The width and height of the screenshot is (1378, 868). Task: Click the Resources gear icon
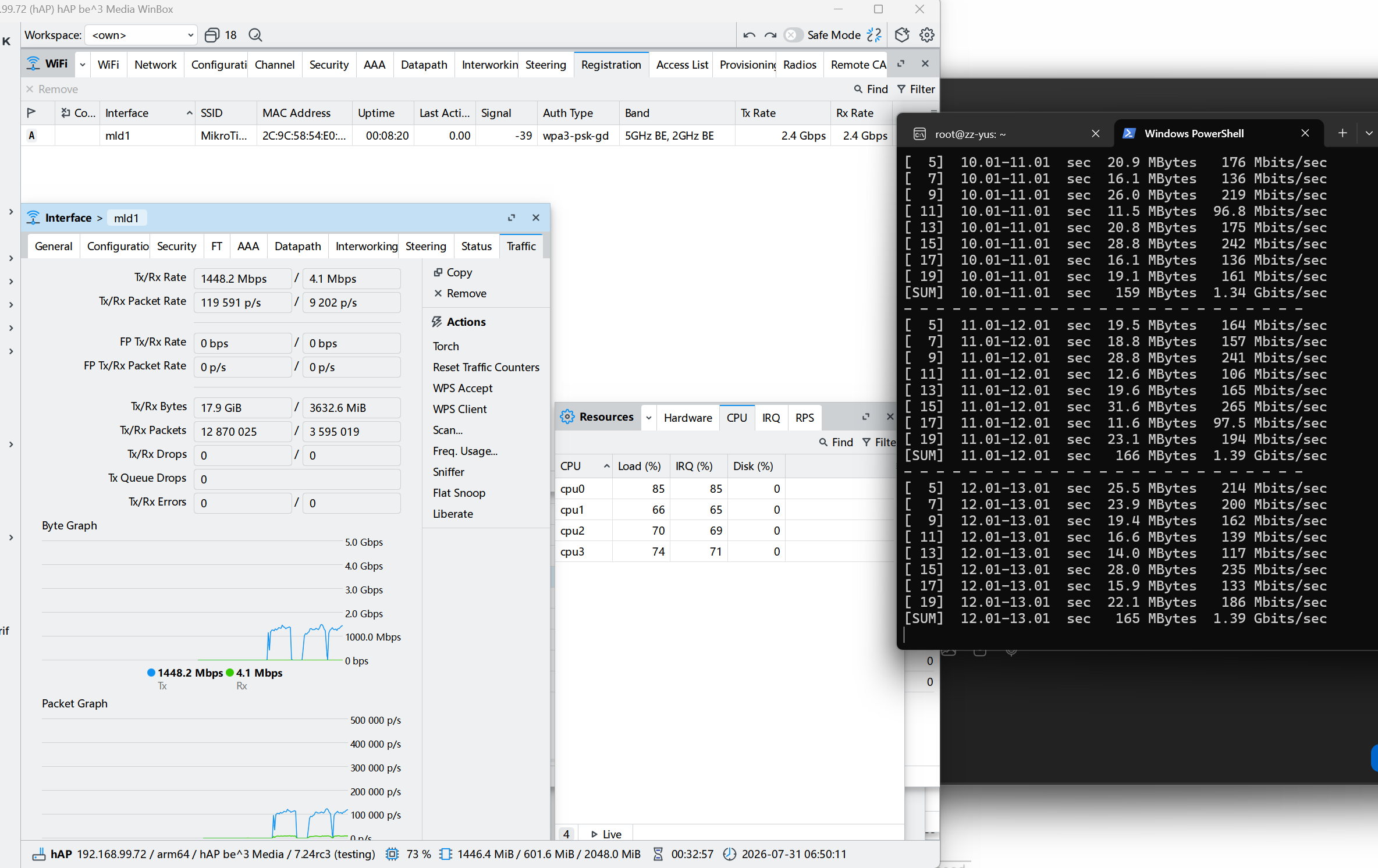[x=567, y=417]
